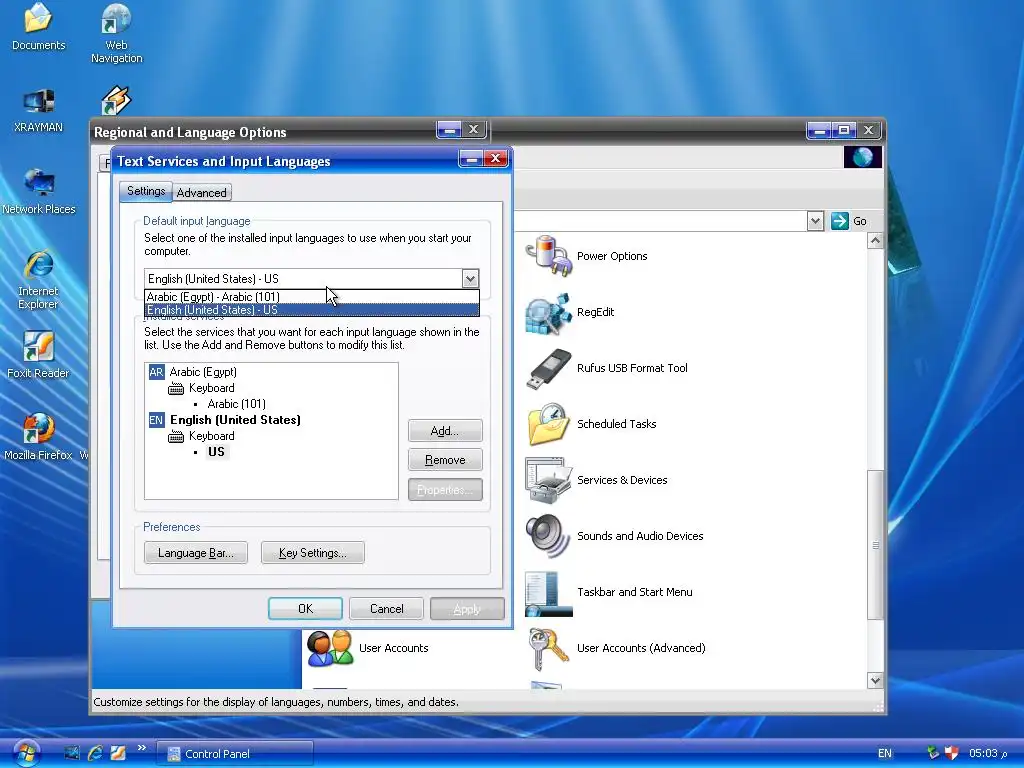Open the Rufus USB Format Tool icon
Image resolution: width=1024 pixels, height=768 pixels.
[606, 368]
